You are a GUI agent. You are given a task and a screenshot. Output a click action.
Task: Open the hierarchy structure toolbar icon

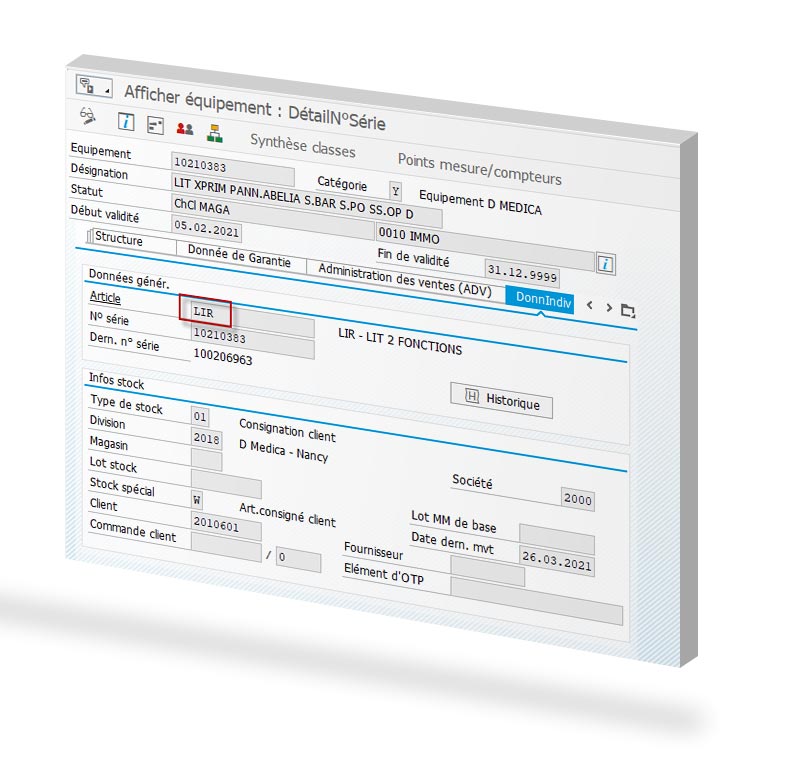click(215, 133)
